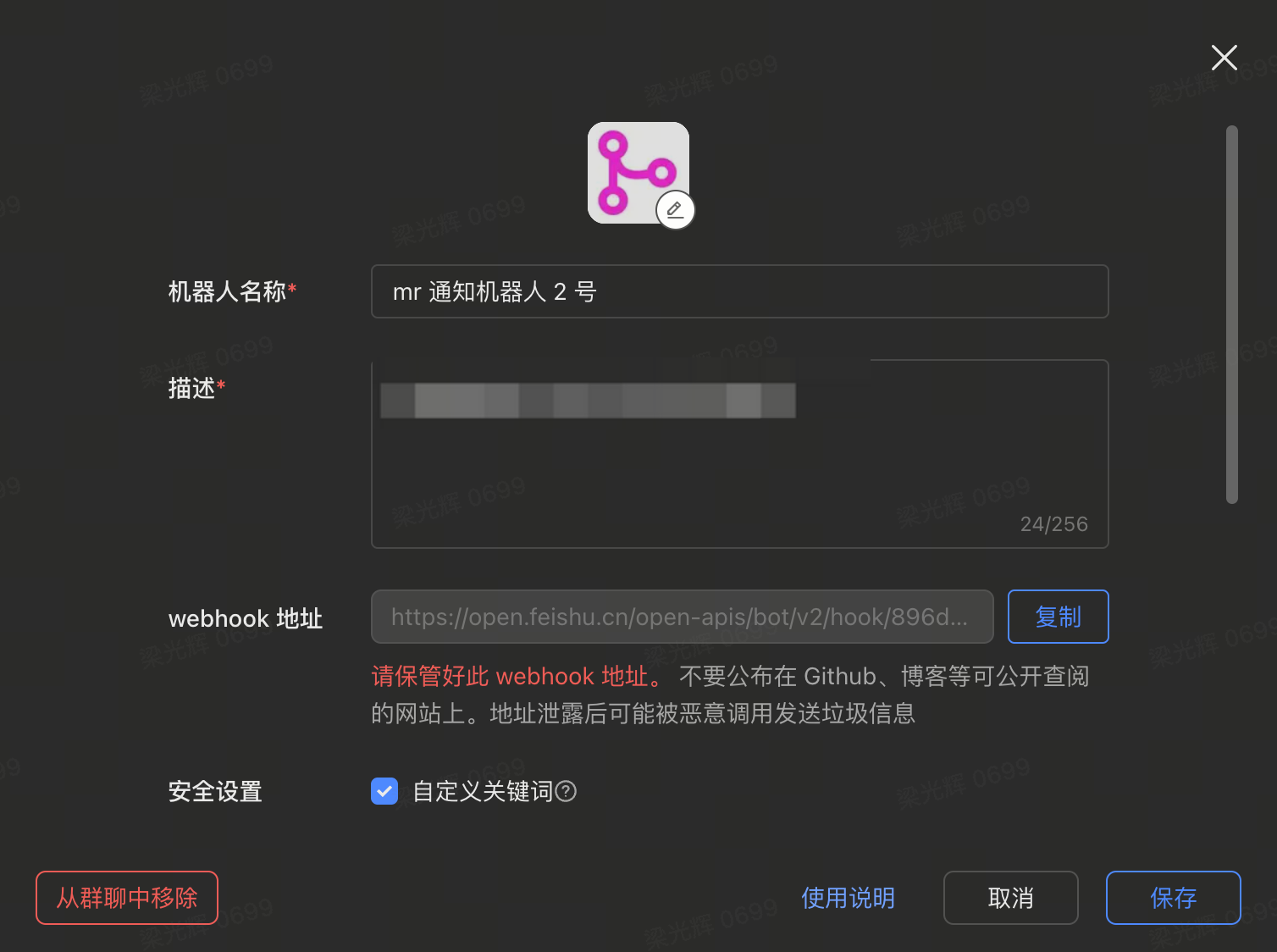This screenshot has height=952, width=1277.
Task: Remove bot via 从群聊中移除 button
Action: [x=127, y=898]
